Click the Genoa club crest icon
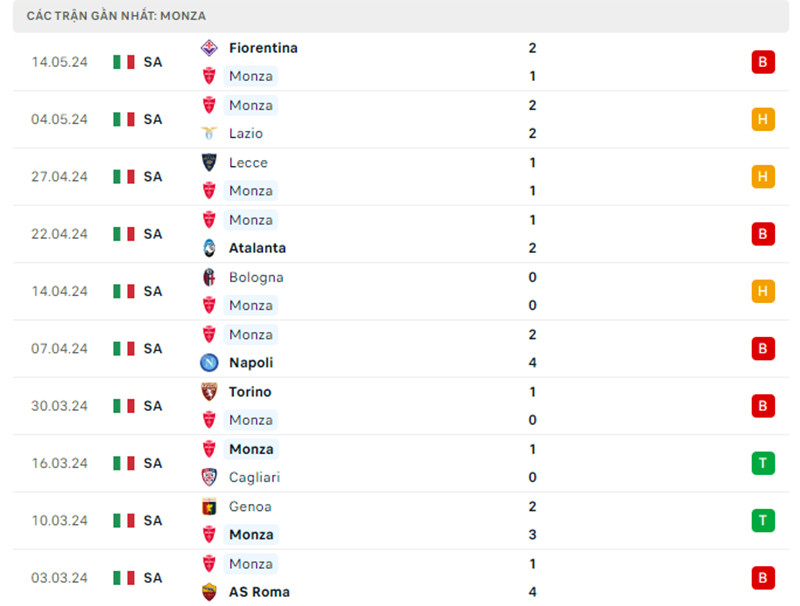The width and height of the screenshot is (800, 606). point(210,506)
